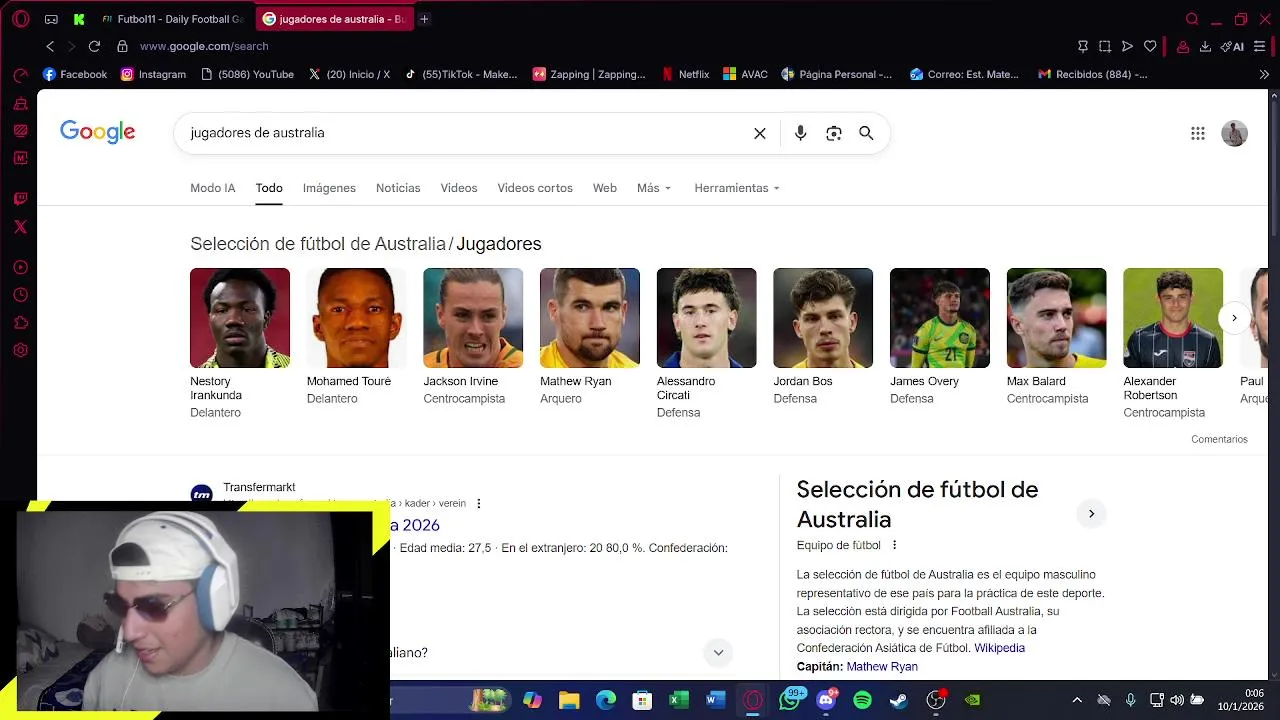Open Opera sidebar settings gear
This screenshot has width=1280, height=720.
(x=20, y=351)
